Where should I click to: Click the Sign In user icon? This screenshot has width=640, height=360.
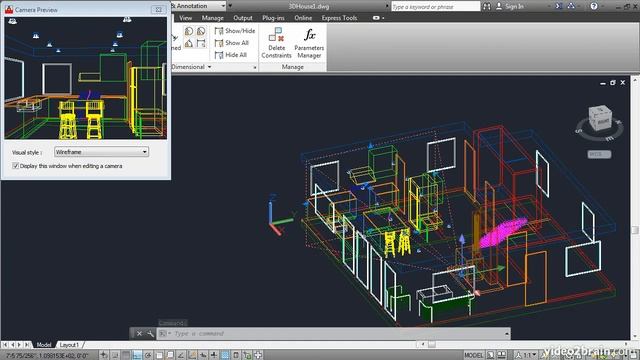(x=499, y=6)
